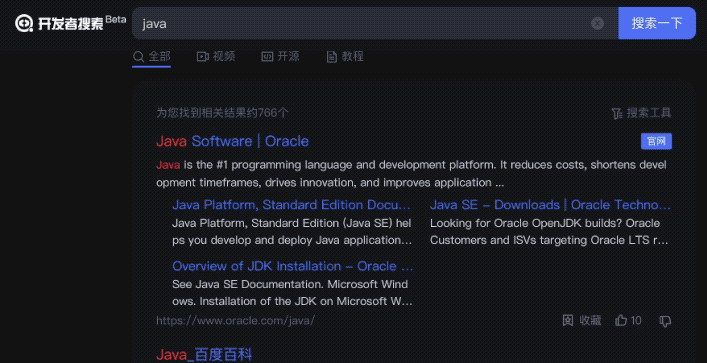This screenshot has height=363, width=707.
Task: Switch to the 视频 tab
Action: click(x=216, y=57)
